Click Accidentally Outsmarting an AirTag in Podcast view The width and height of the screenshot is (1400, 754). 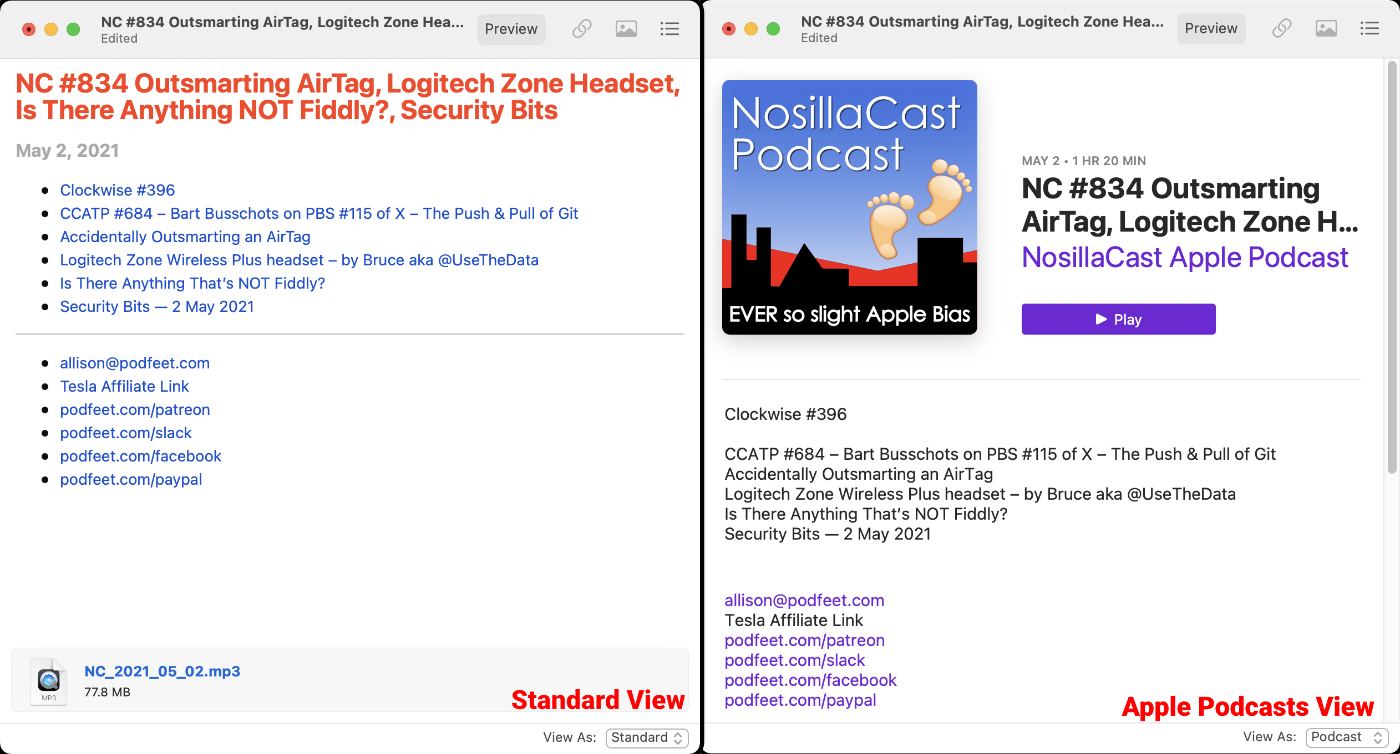pos(859,474)
